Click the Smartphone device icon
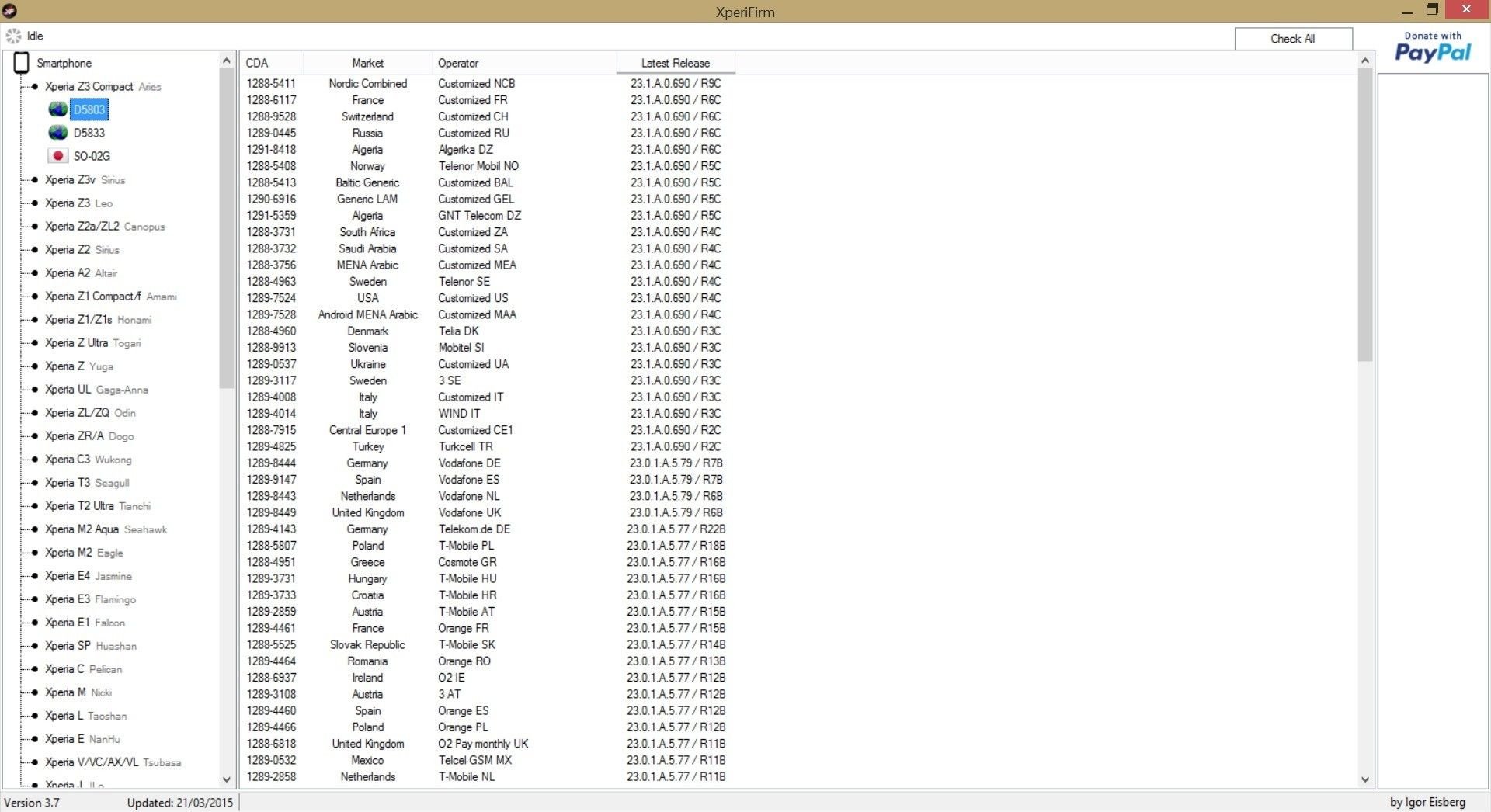1491x812 pixels. 22,63
